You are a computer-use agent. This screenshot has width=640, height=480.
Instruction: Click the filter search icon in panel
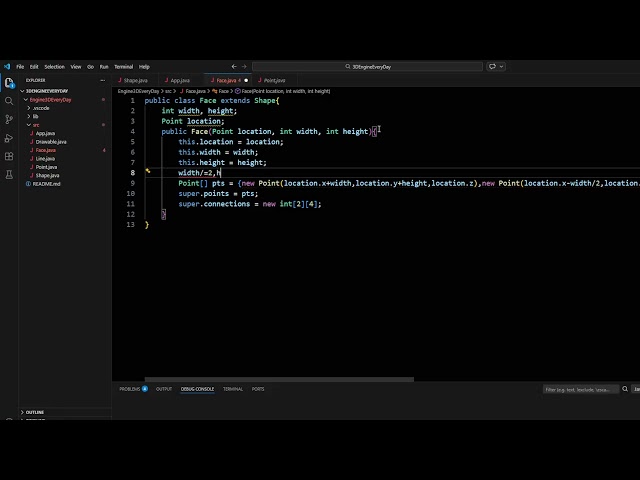tap(625, 389)
